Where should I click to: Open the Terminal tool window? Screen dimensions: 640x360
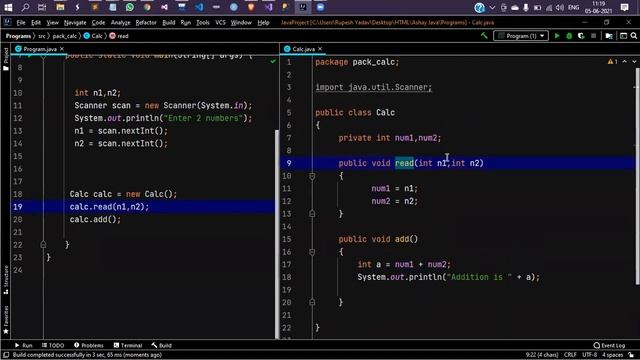click(128, 345)
